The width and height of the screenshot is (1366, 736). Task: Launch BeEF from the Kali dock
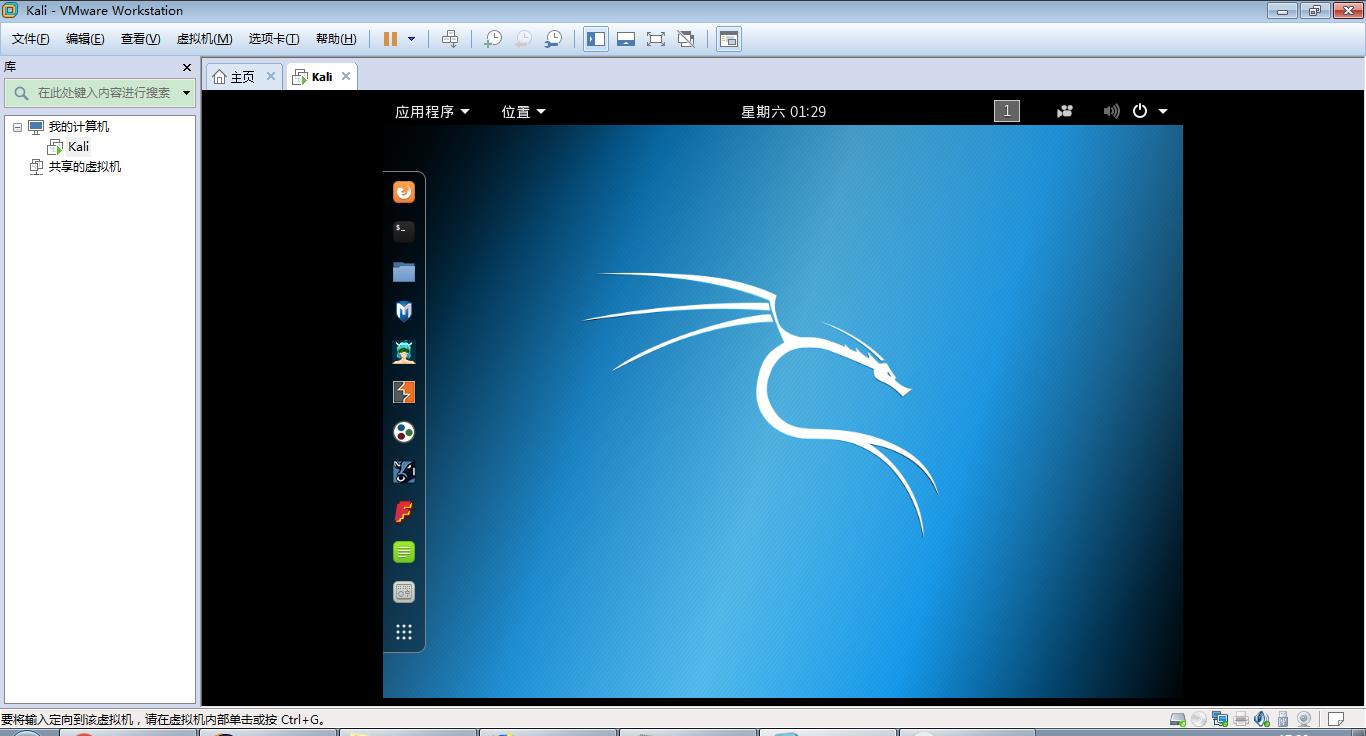[404, 472]
